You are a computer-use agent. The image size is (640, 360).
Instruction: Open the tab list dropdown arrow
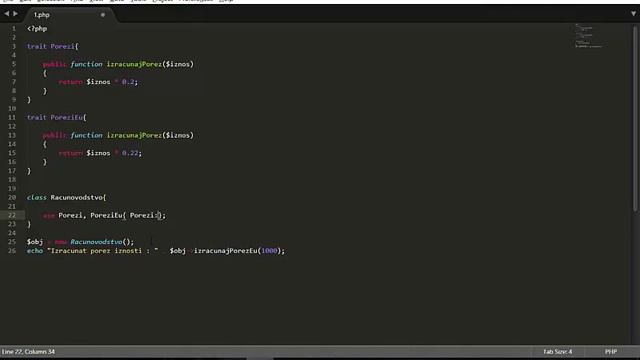pos(633,13)
